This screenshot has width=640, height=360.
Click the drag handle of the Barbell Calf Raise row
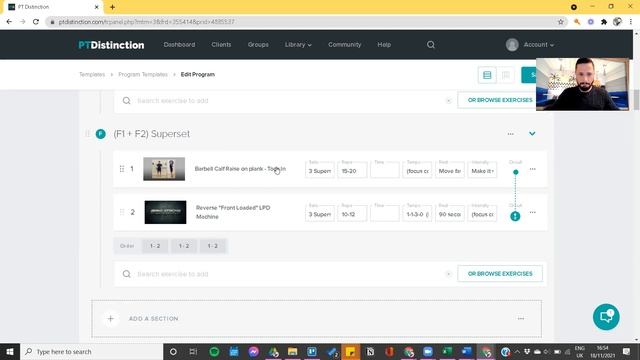[122, 169]
